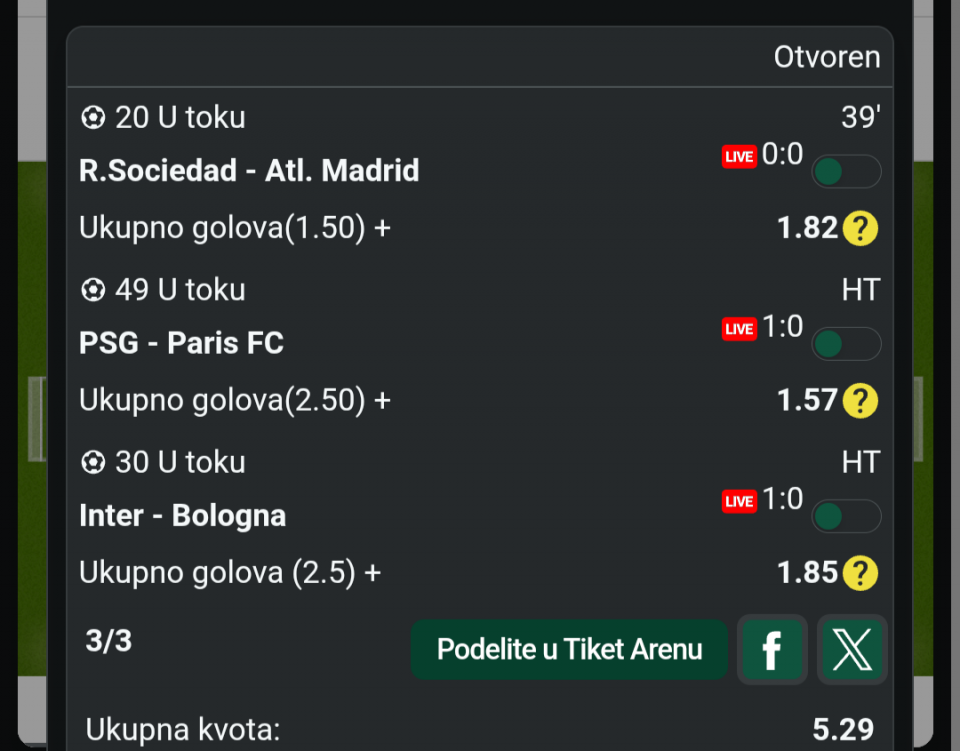Click the help icon beside odds 1.82

(860, 229)
